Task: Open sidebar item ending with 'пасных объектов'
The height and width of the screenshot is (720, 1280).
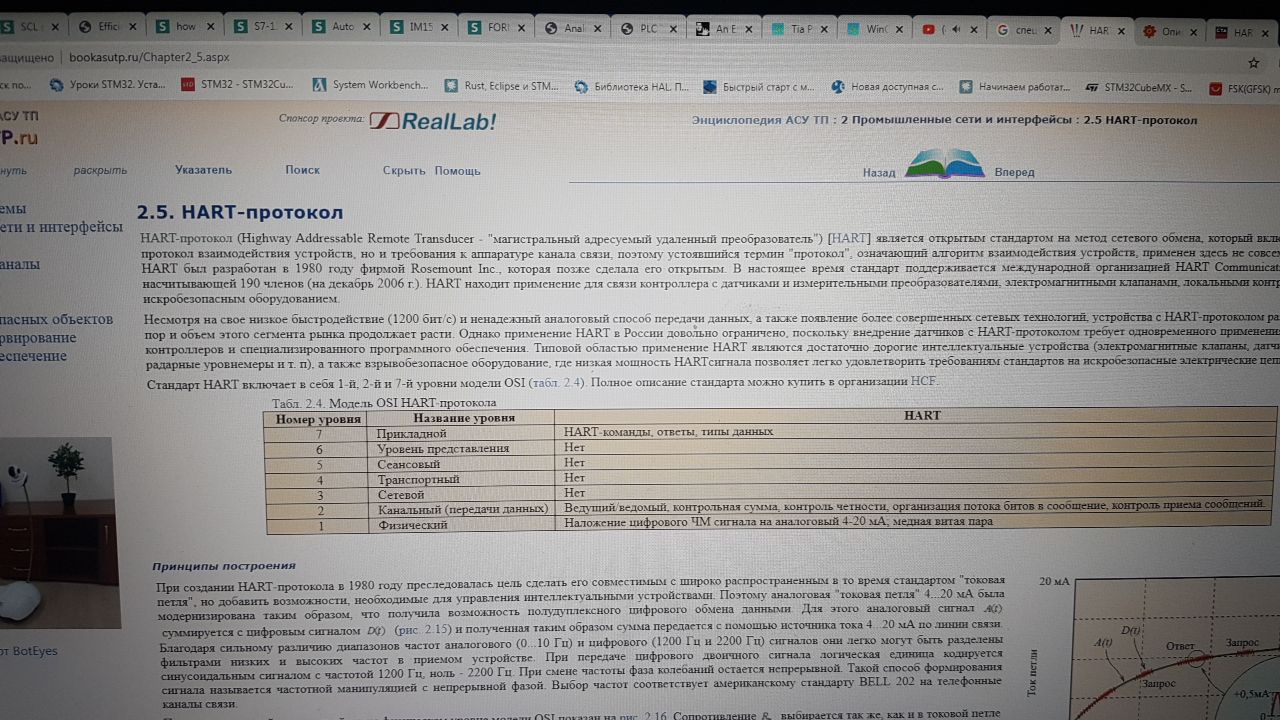Action: (x=56, y=319)
